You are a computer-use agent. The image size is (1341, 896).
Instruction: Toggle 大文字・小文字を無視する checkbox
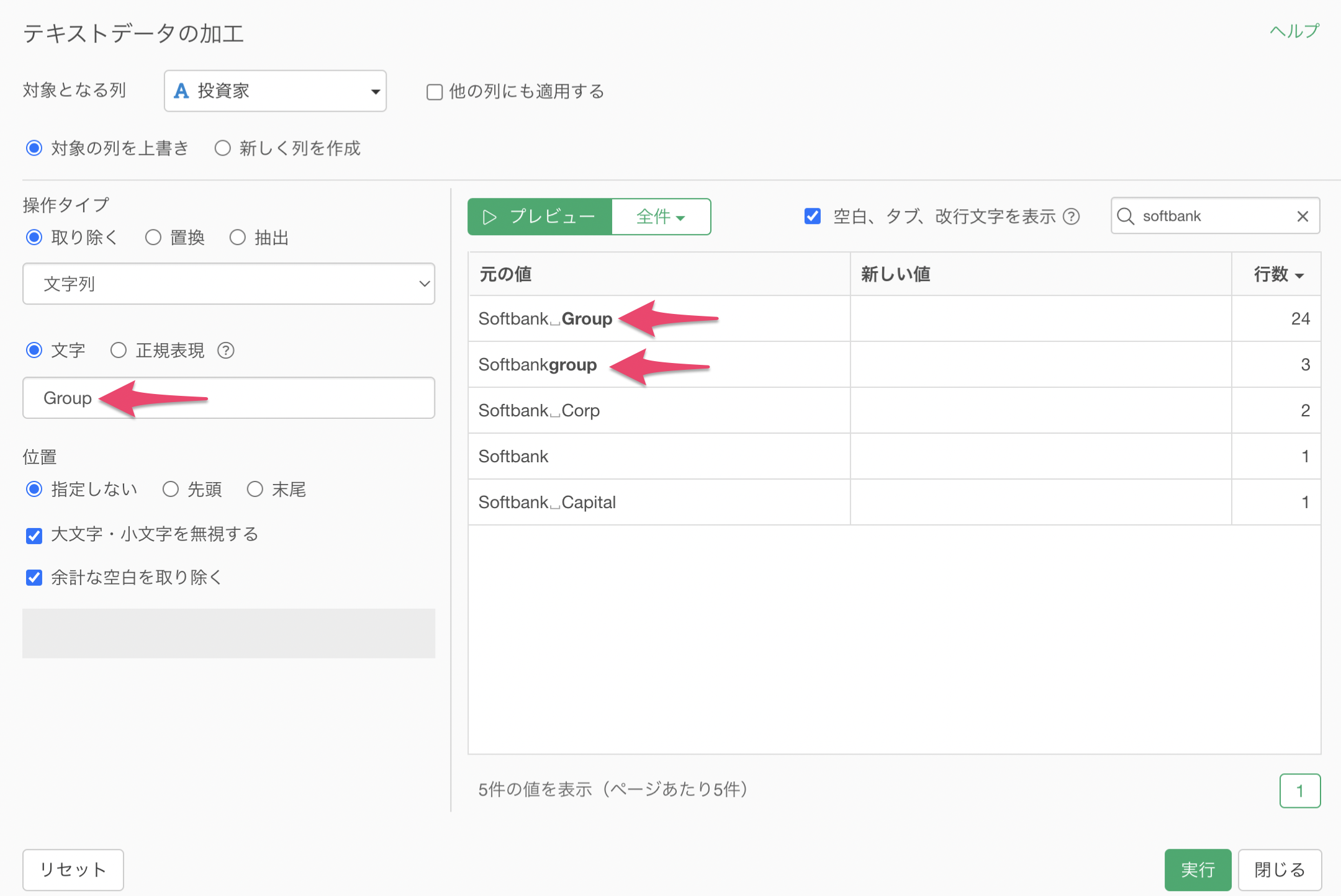(x=34, y=535)
